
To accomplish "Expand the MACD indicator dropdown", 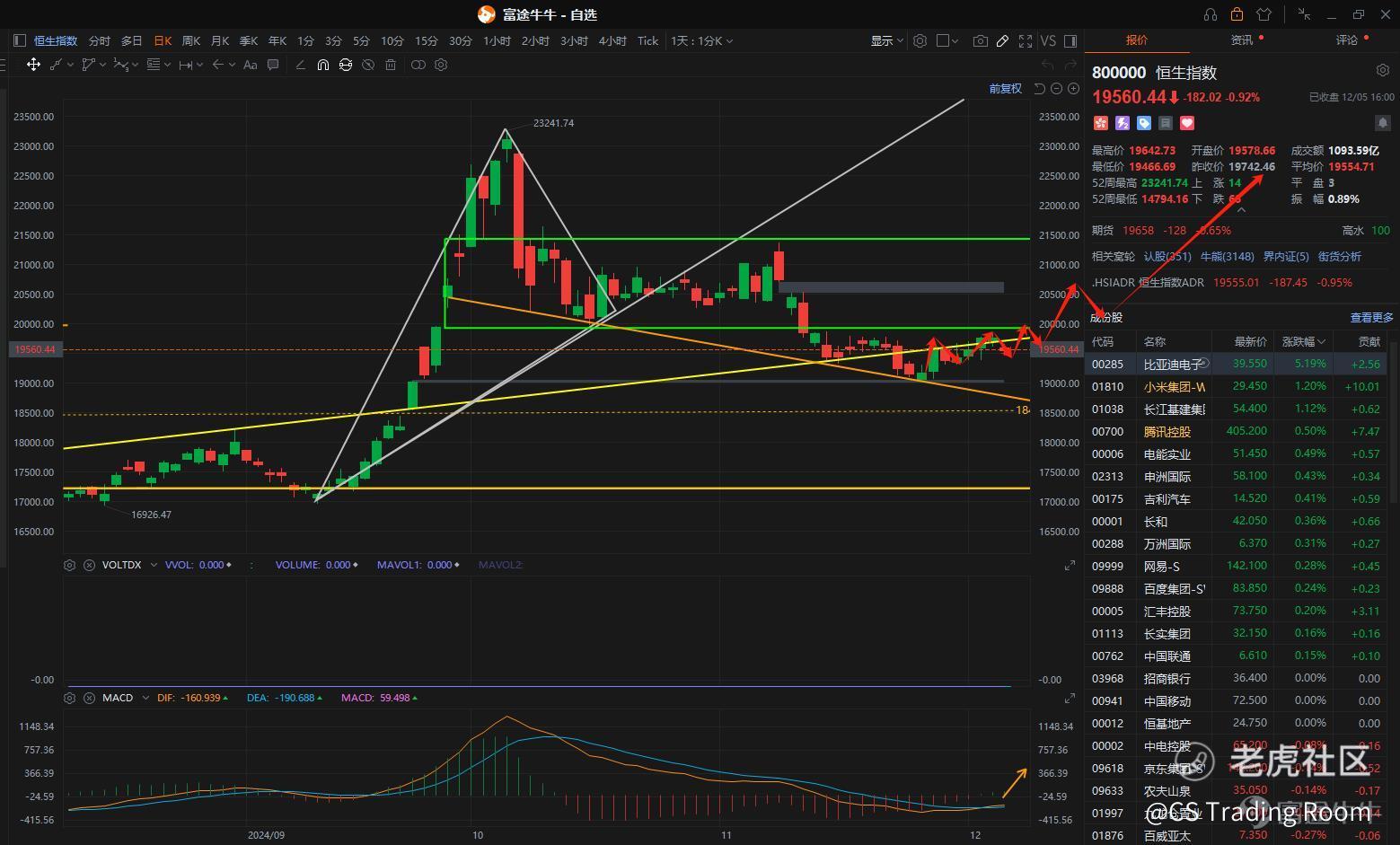I will pyautogui.click(x=145, y=698).
